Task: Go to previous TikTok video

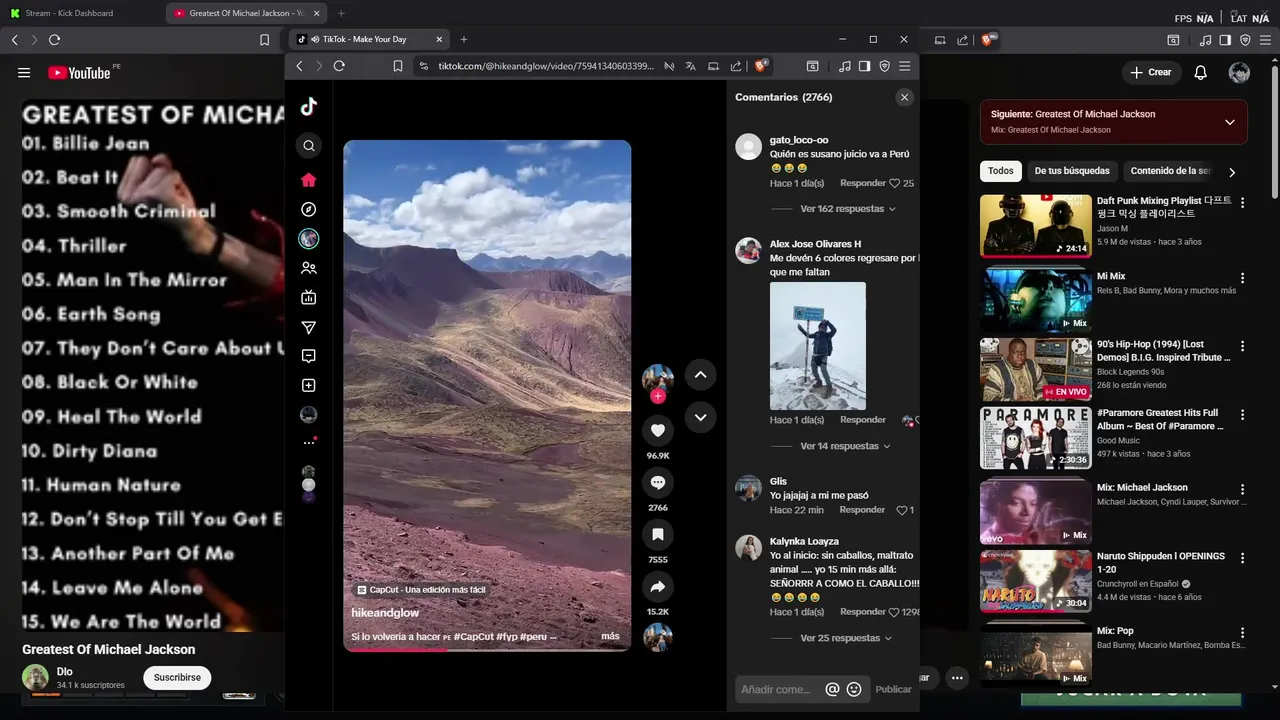Action: click(x=700, y=375)
